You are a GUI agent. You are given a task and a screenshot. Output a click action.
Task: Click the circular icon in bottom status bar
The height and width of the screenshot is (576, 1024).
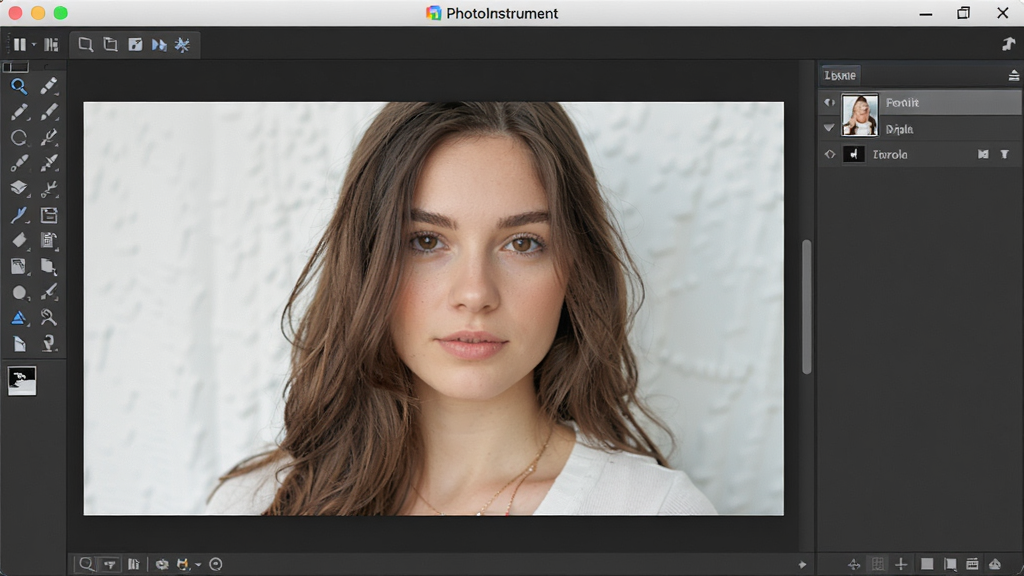pos(216,564)
